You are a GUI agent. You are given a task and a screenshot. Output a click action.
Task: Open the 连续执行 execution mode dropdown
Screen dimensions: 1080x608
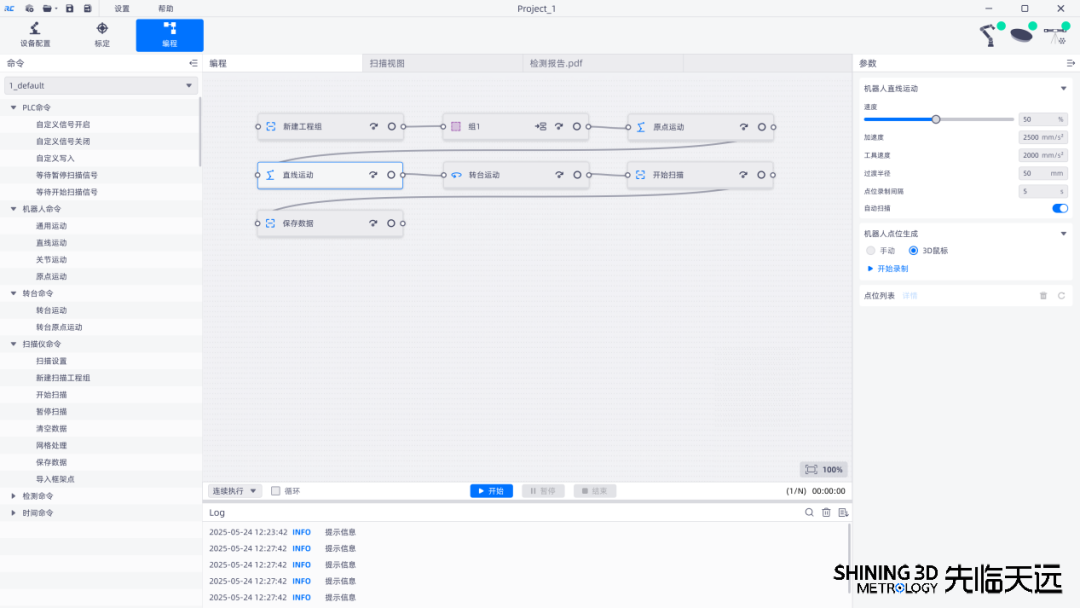pyautogui.click(x=235, y=491)
